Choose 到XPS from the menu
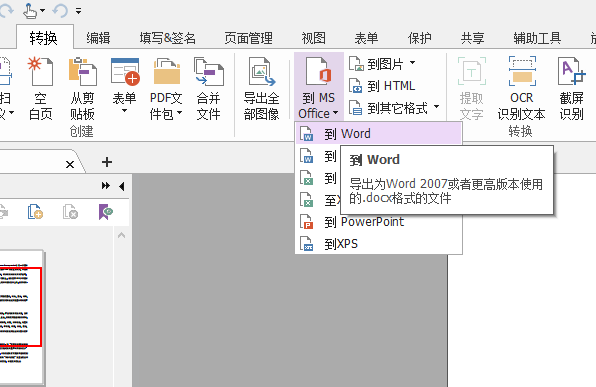 click(379, 244)
